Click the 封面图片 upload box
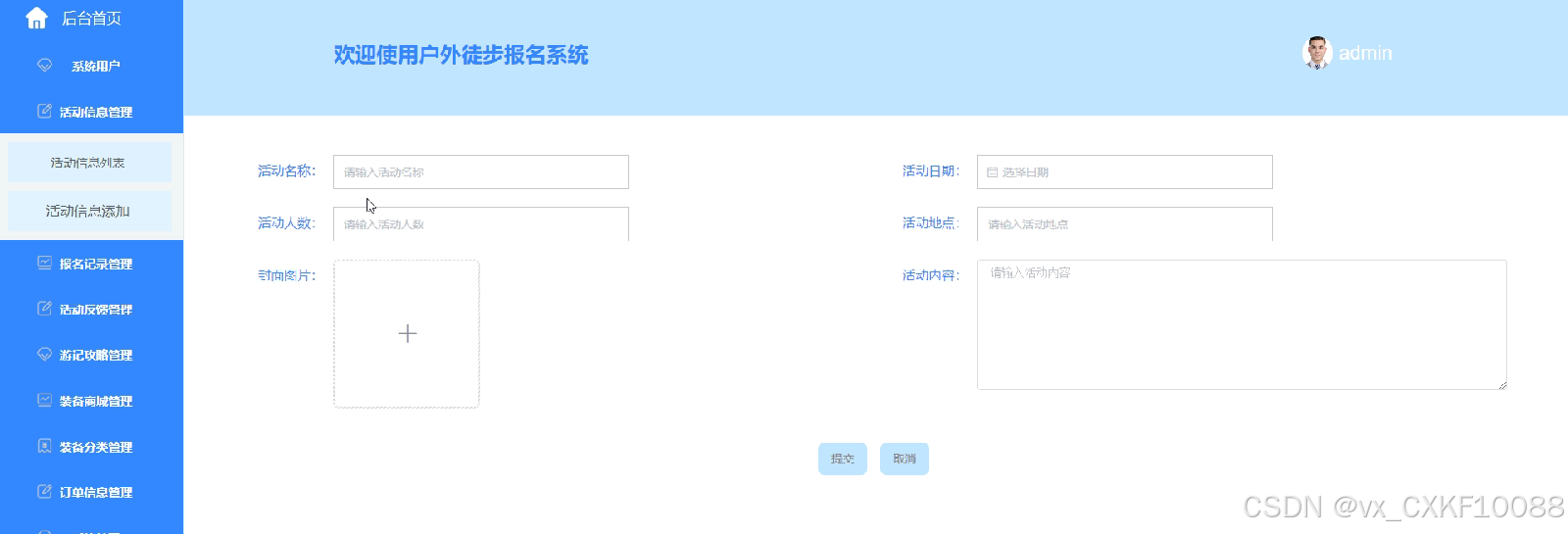Viewport: 1568px width, 534px height. click(x=407, y=334)
